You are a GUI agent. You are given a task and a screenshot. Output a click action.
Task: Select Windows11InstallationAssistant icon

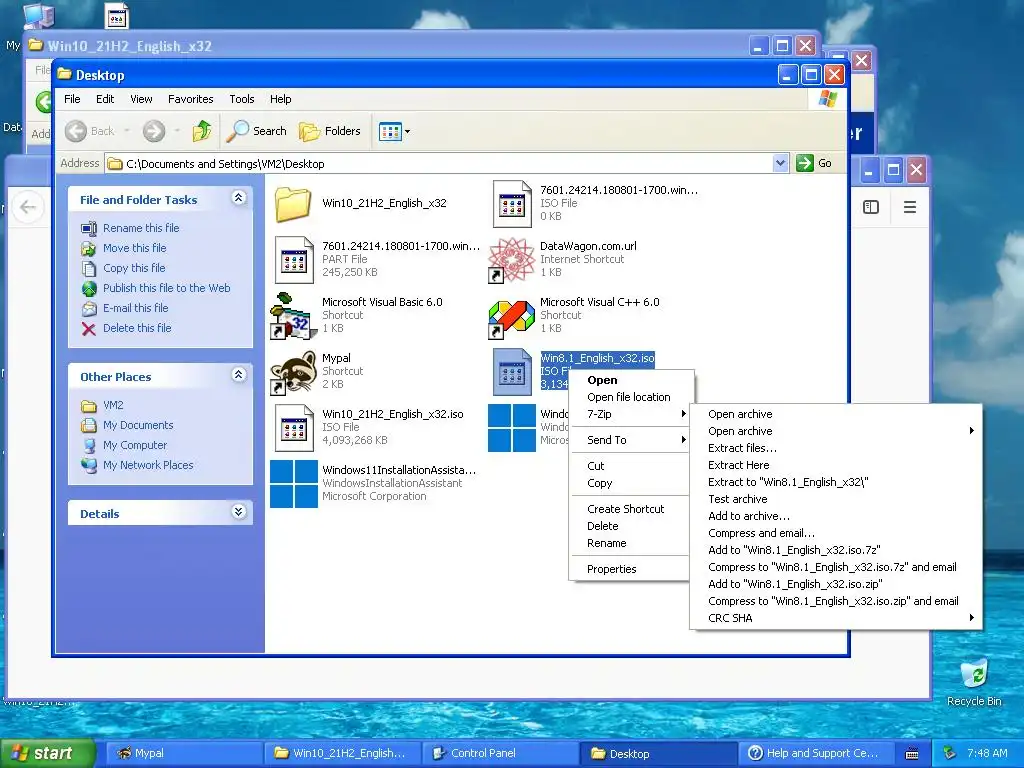point(294,484)
